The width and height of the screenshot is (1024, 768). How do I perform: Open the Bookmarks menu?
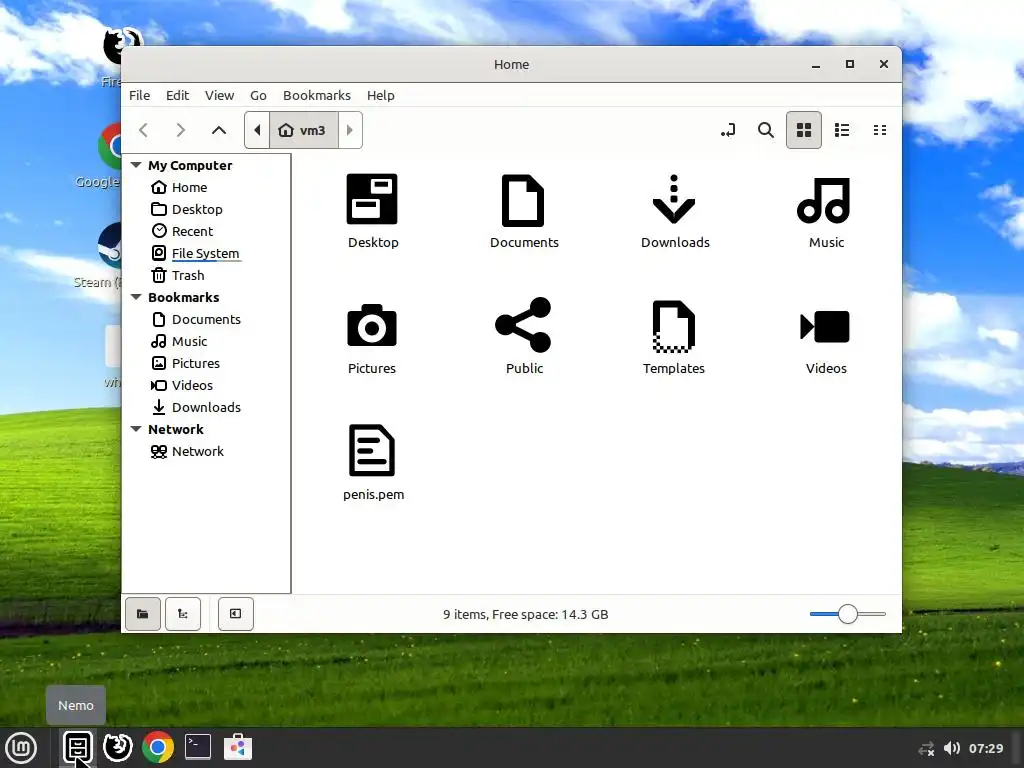[x=317, y=95]
